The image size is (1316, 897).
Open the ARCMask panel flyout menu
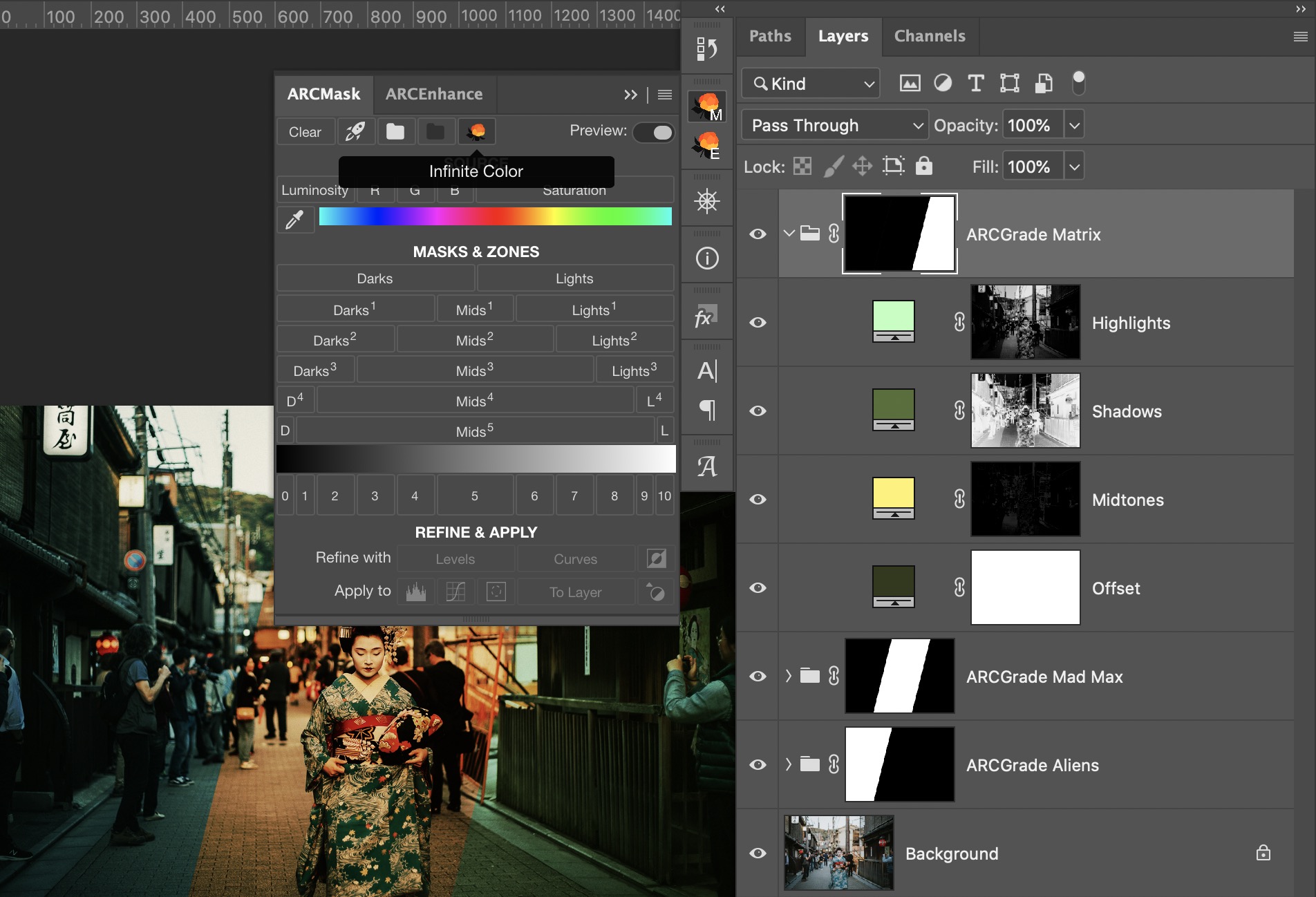[665, 95]
